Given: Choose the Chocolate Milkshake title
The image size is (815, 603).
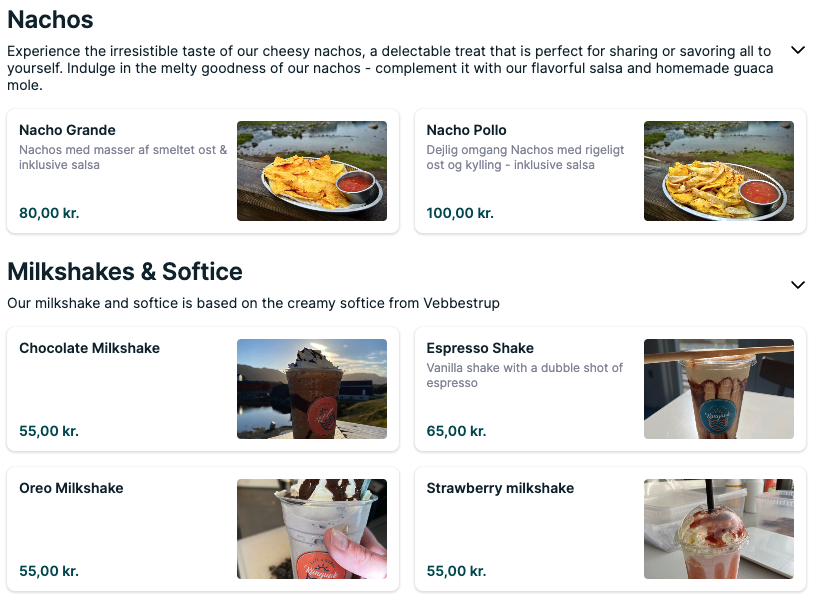Looking at the screenshot, I should pos(89,348).
